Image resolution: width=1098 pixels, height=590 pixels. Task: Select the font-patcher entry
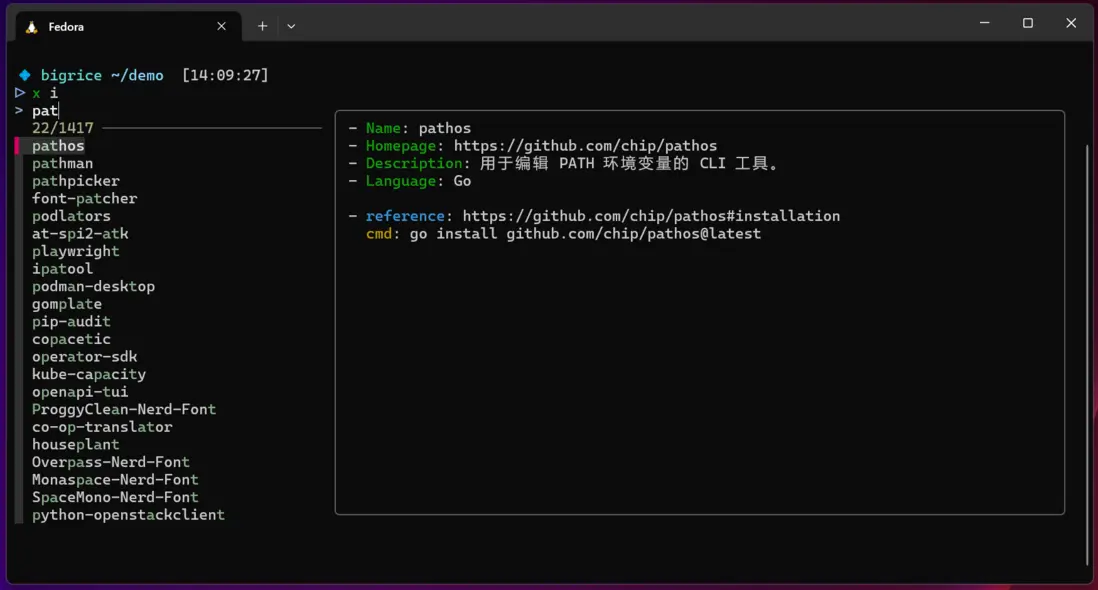84,199
